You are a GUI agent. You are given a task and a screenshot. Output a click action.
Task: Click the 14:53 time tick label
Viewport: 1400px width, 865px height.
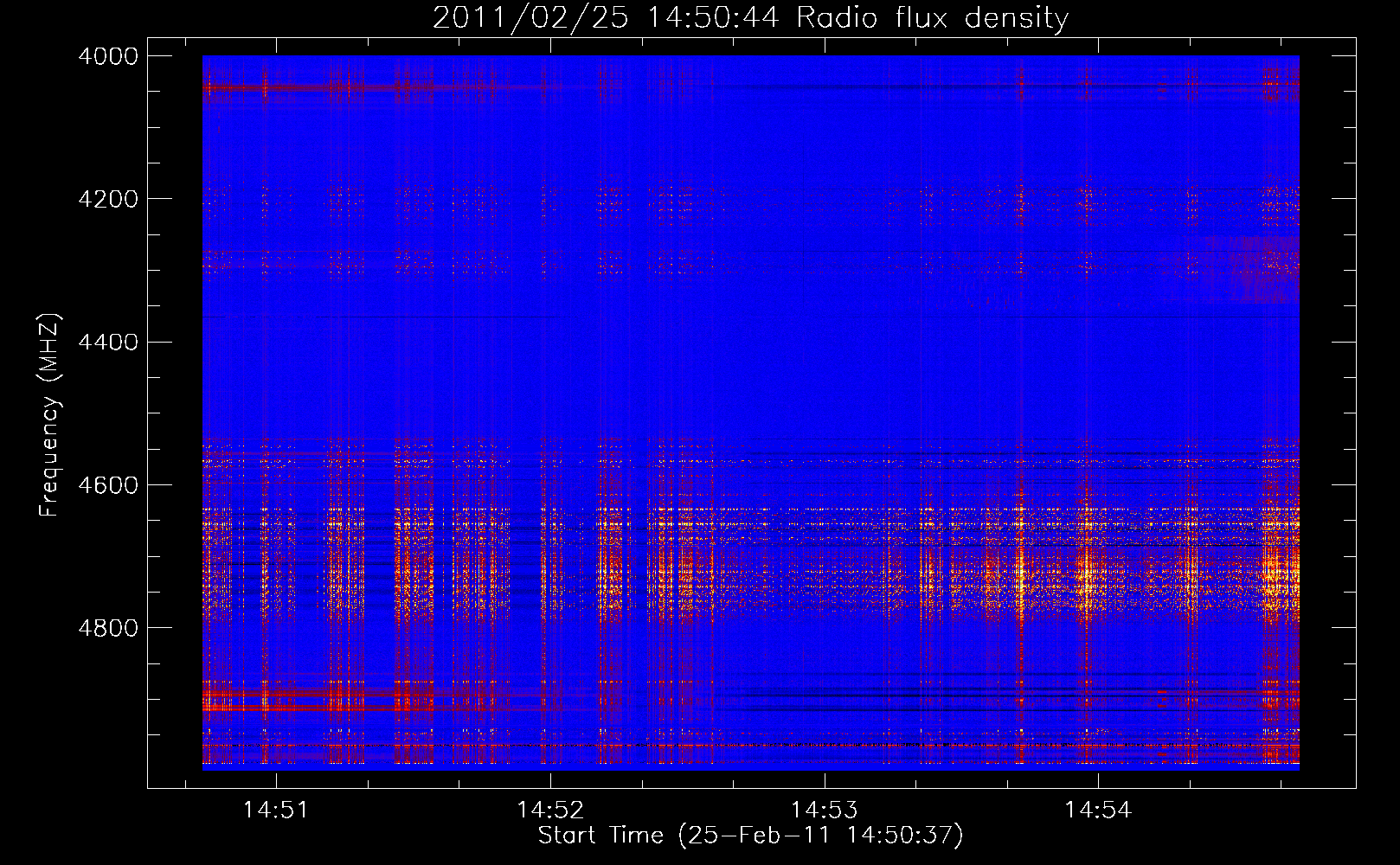click(x=824, y=810)
